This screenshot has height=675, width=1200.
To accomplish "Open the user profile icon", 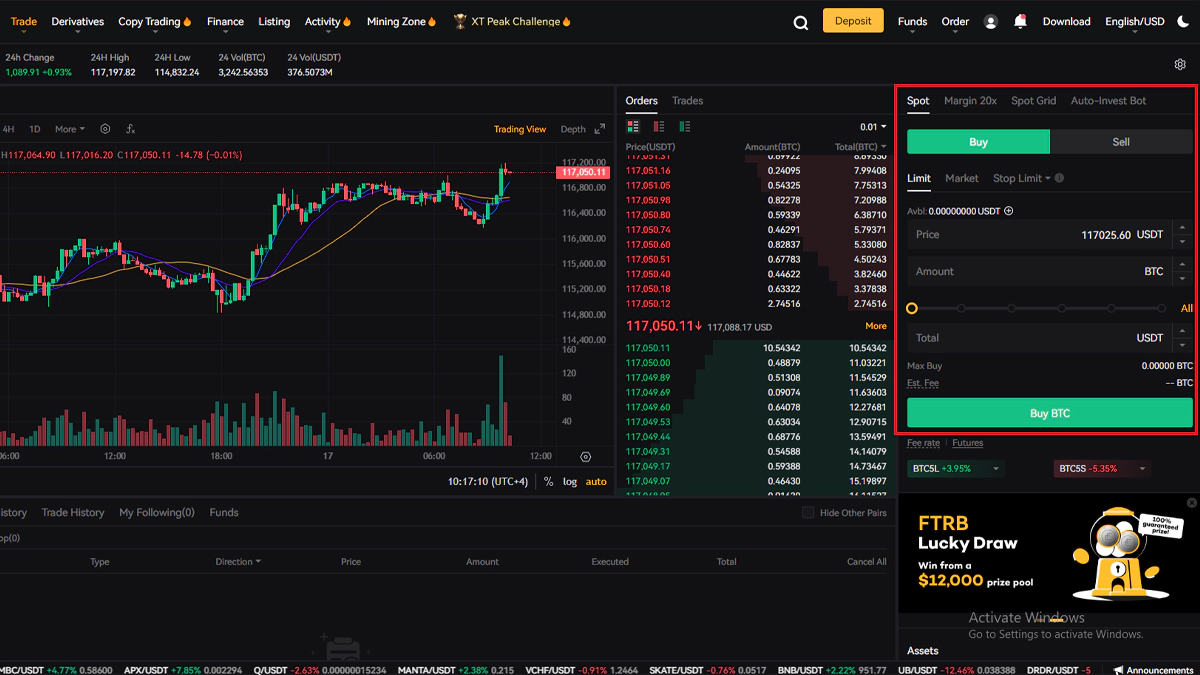I will 991,22.
